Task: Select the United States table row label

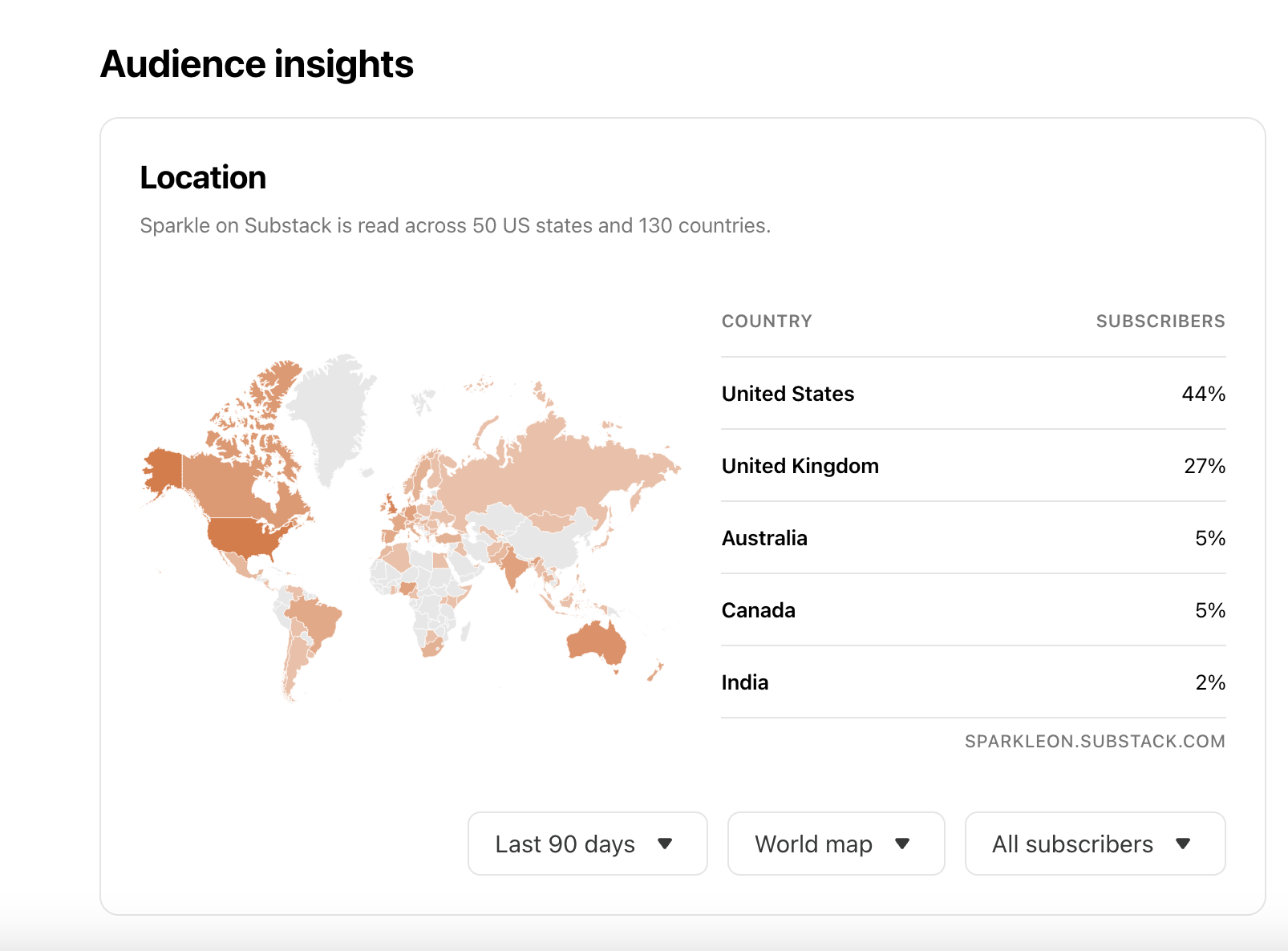Action: [x=788, y=394]
